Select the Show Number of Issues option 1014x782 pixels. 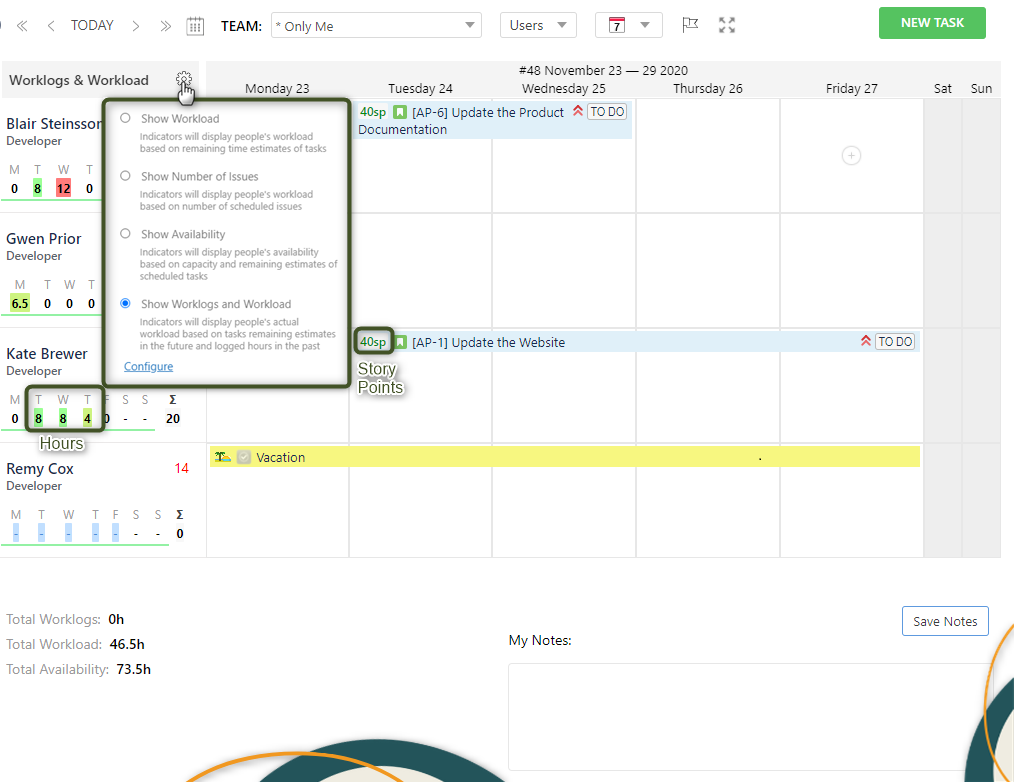click(125, 176)
